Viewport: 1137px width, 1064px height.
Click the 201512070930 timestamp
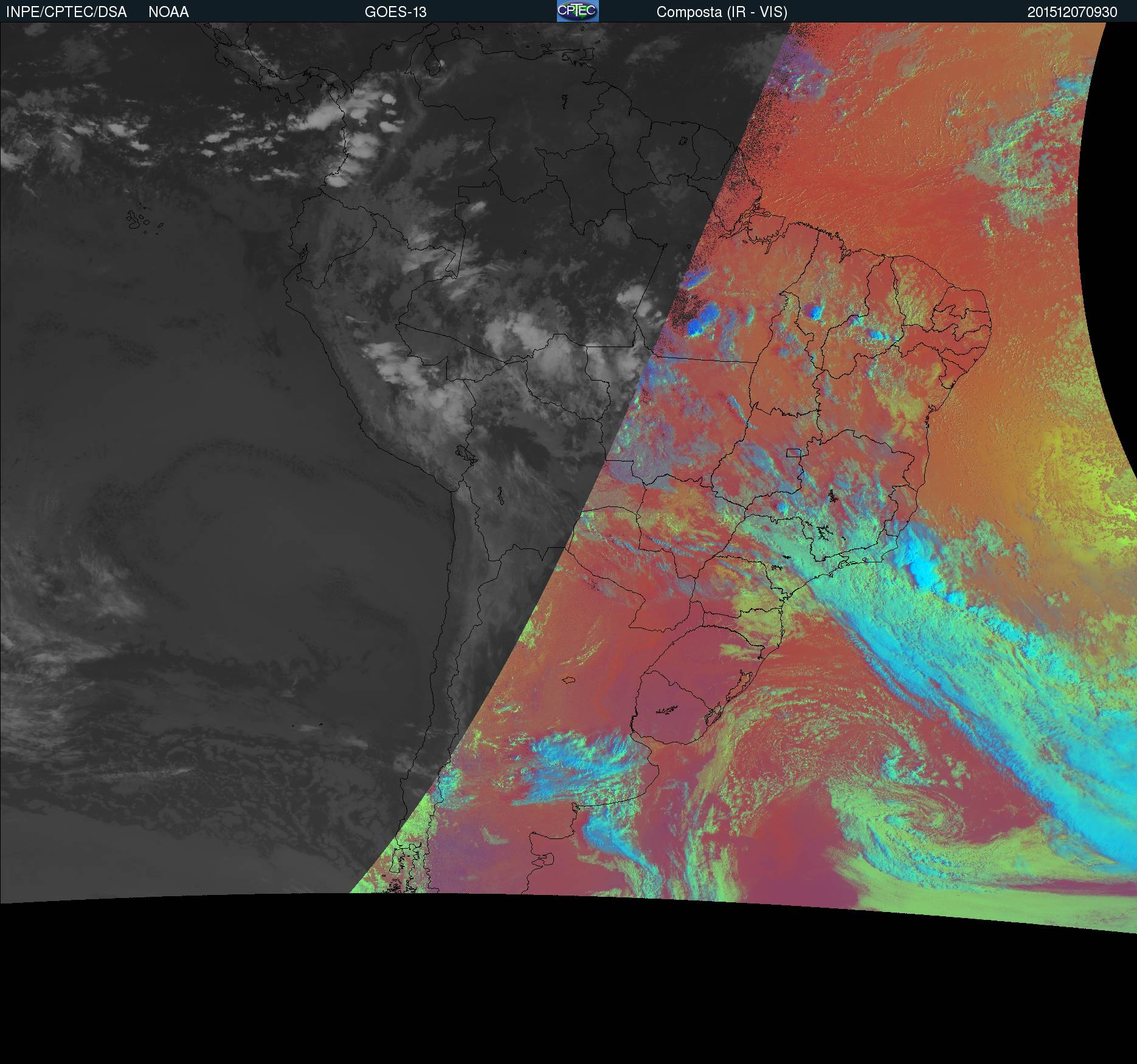pyautogui.click(x=1073, y=12)
